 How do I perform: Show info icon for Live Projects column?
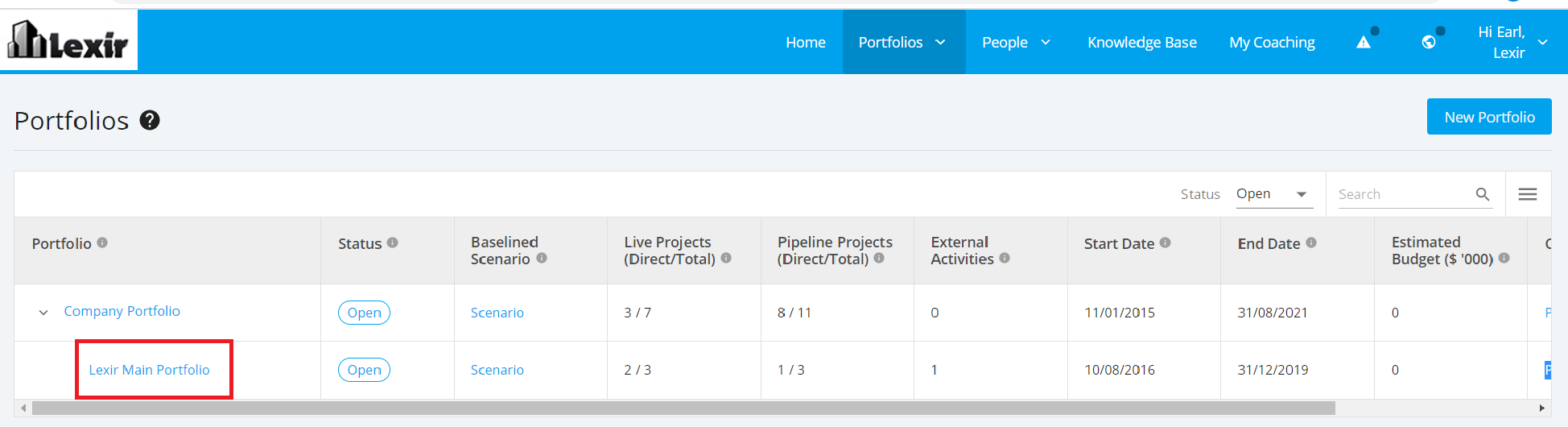(x=726, y=259)
